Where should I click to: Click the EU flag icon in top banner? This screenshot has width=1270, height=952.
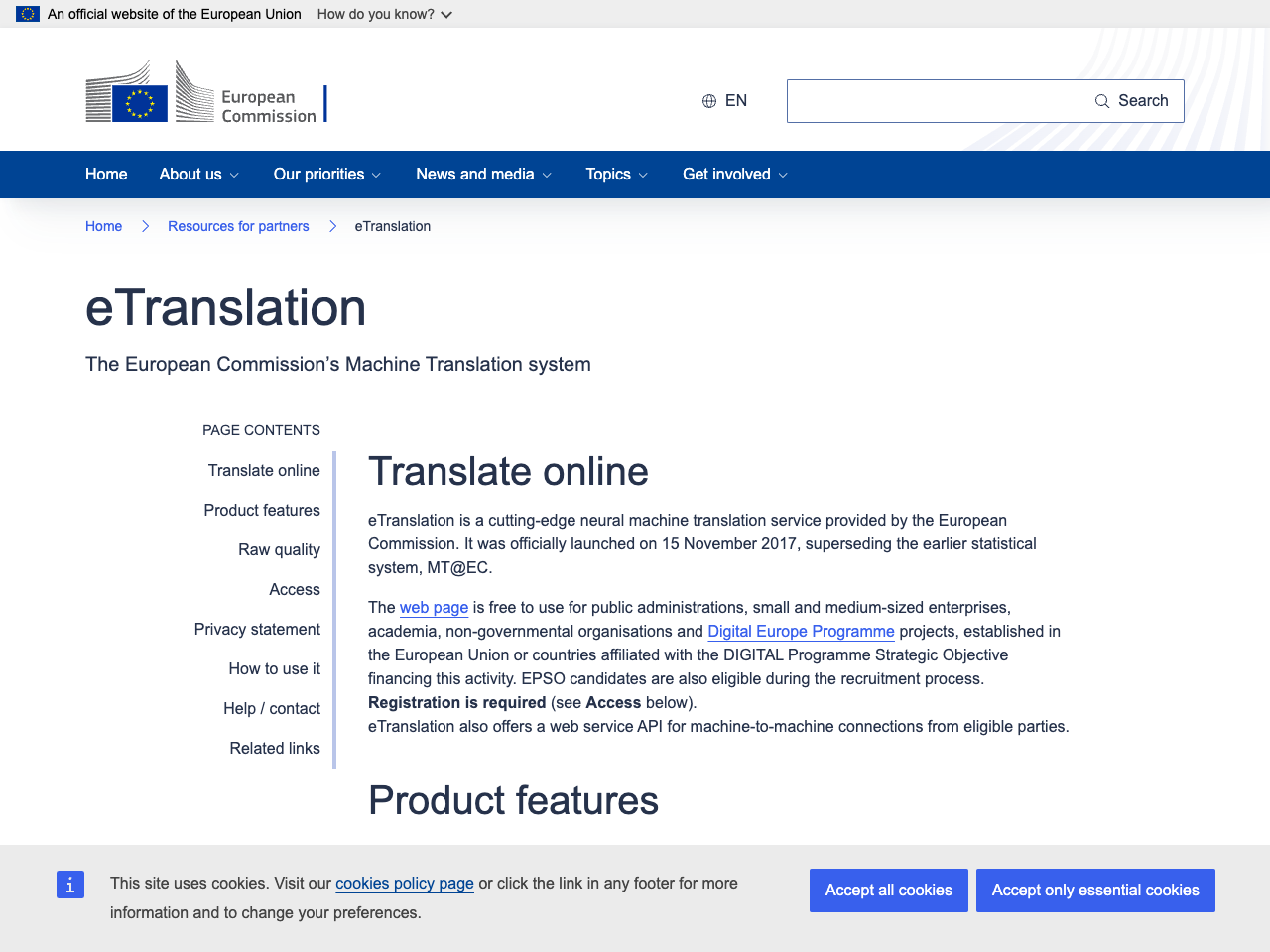28,14
